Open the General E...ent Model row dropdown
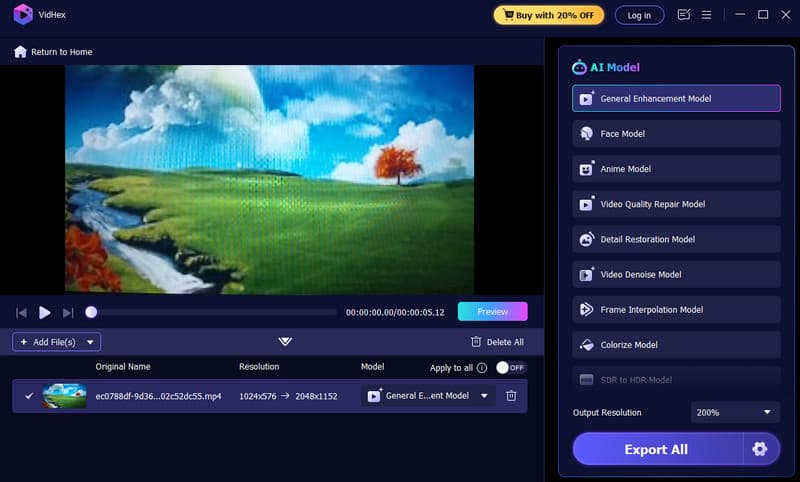This screenshot has height=482, width=800. click(x=428, y=396)
